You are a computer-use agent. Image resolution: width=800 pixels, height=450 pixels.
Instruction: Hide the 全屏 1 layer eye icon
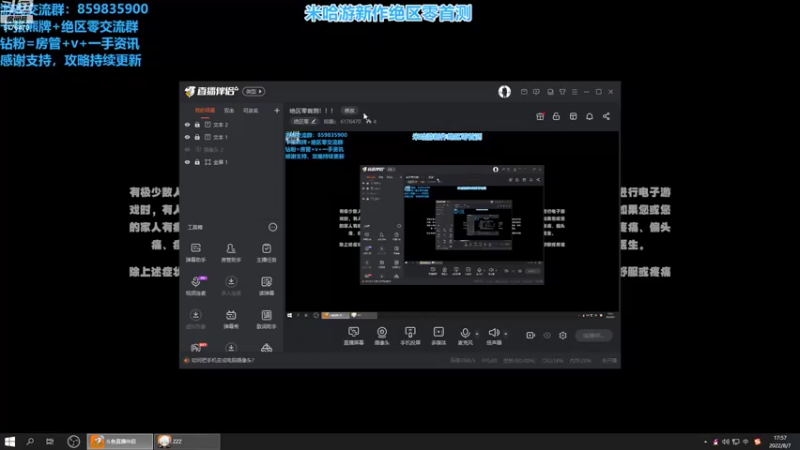(x=187, y=162)
